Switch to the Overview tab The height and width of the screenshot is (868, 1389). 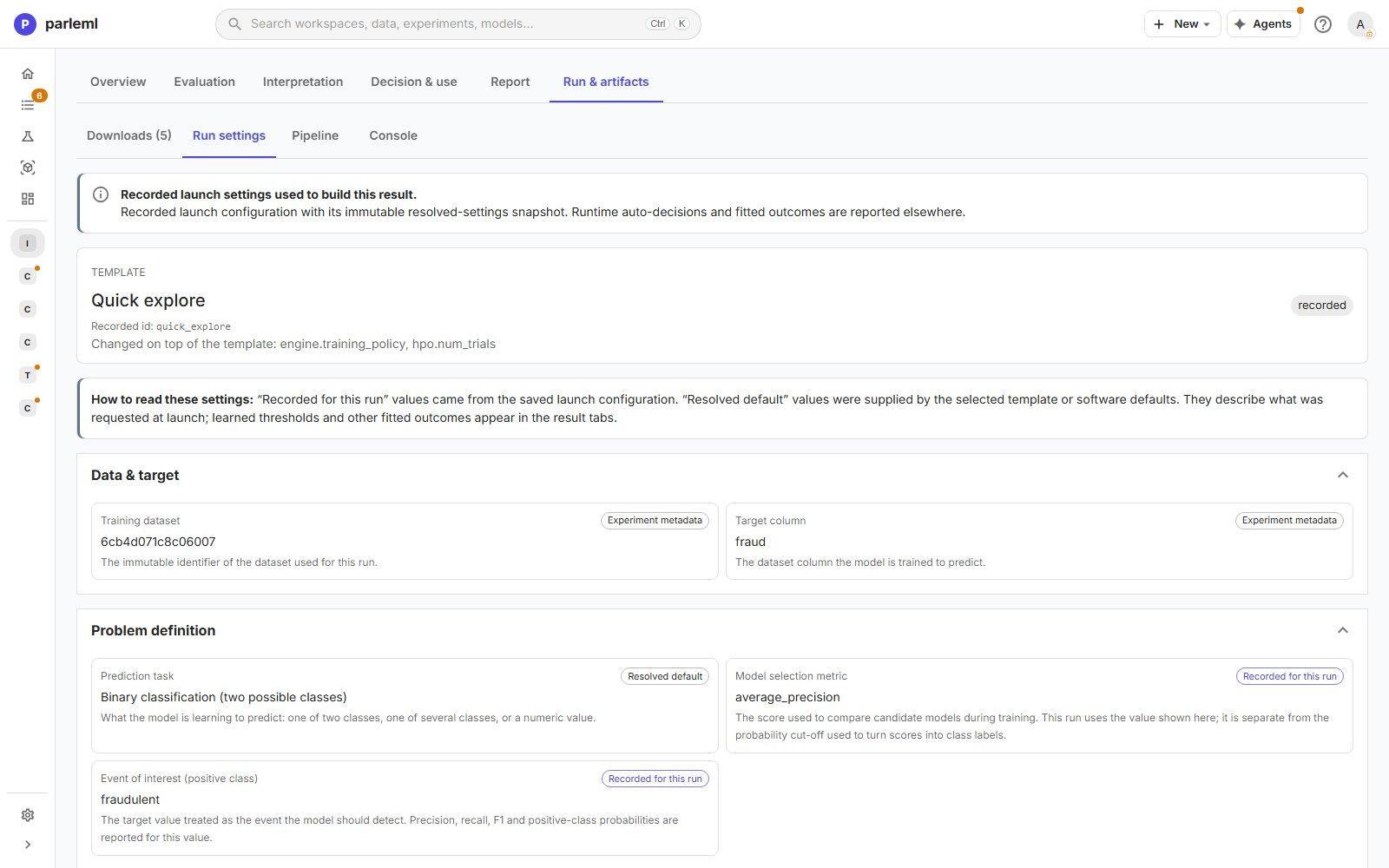click(x=118, y=82)
